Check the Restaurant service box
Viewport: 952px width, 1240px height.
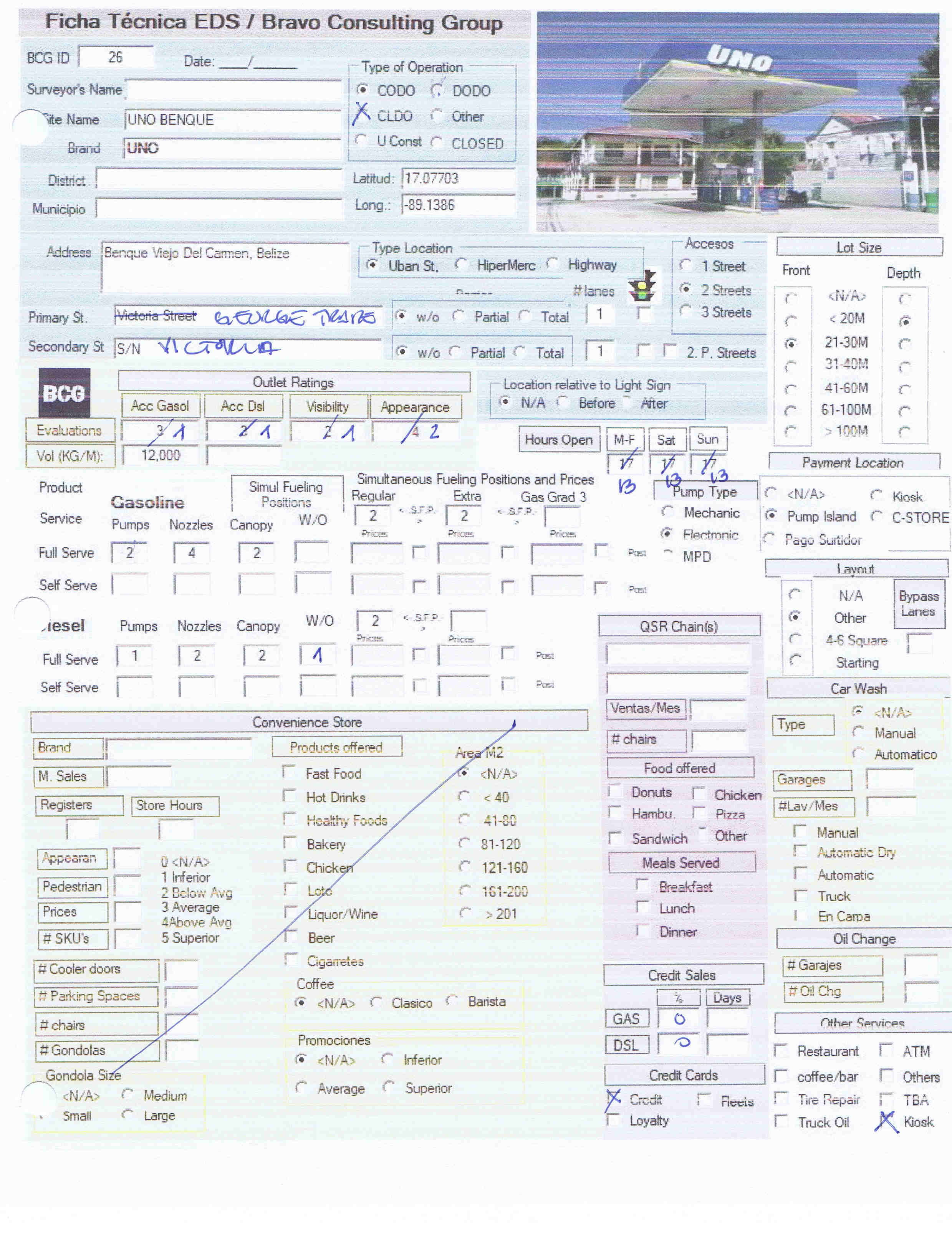click(781, 1050)
